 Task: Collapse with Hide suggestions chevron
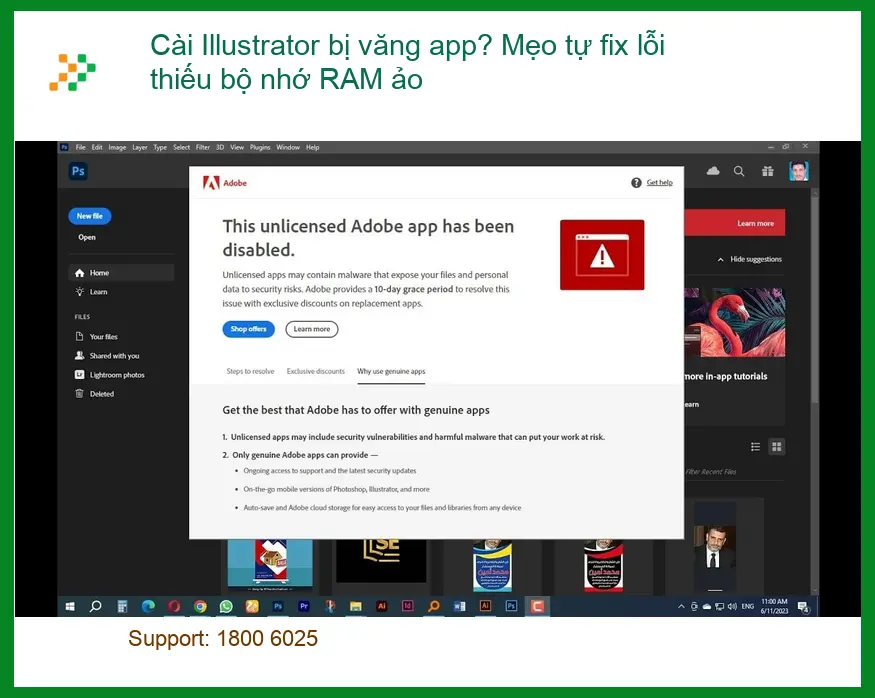(x=750, y=259)
